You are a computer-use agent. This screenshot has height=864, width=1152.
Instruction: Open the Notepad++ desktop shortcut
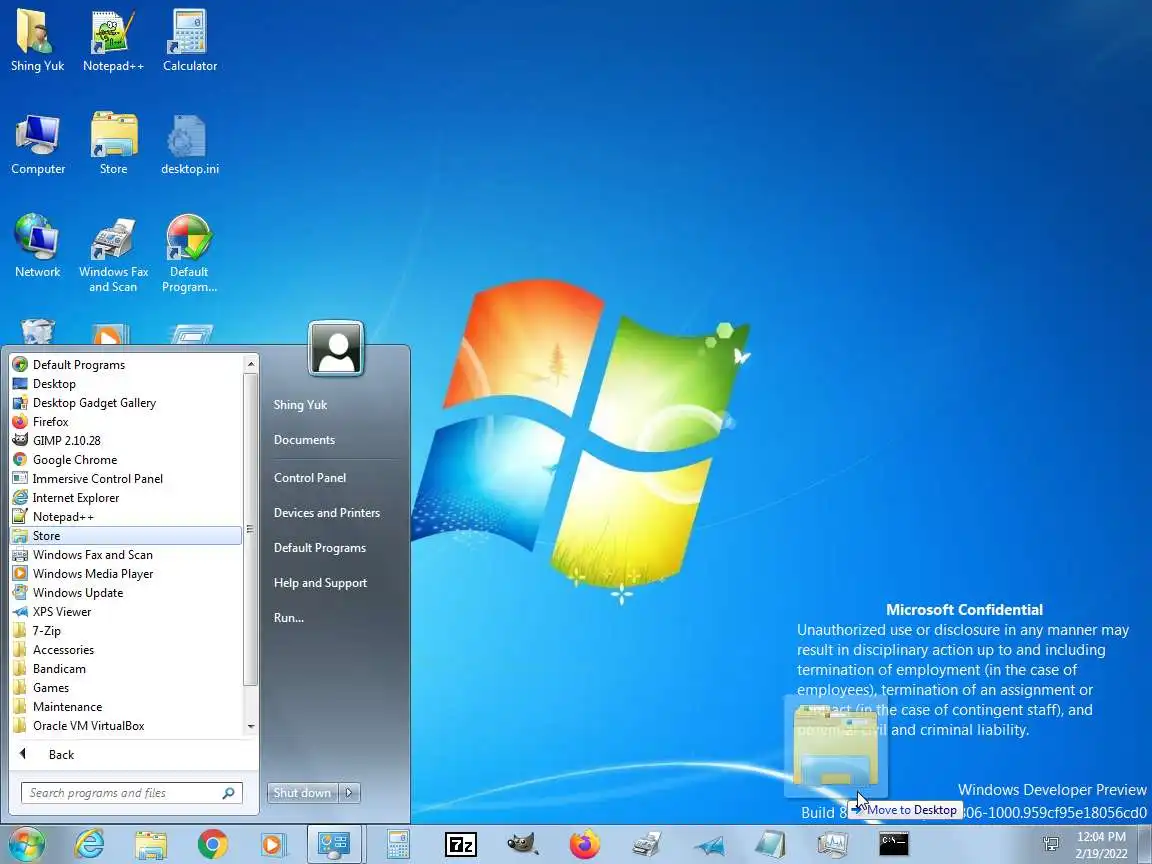tap(113, 40)
